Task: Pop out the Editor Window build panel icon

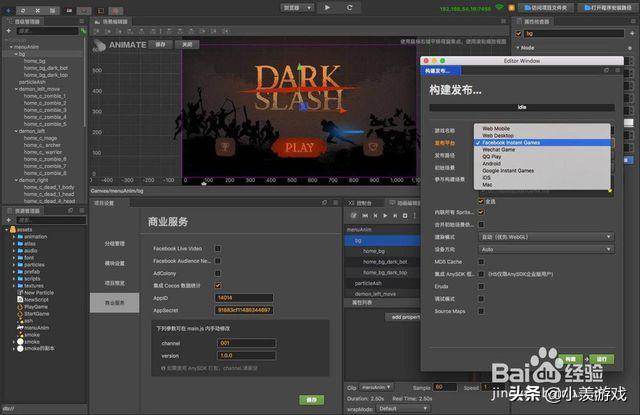Action: (606, 71)
